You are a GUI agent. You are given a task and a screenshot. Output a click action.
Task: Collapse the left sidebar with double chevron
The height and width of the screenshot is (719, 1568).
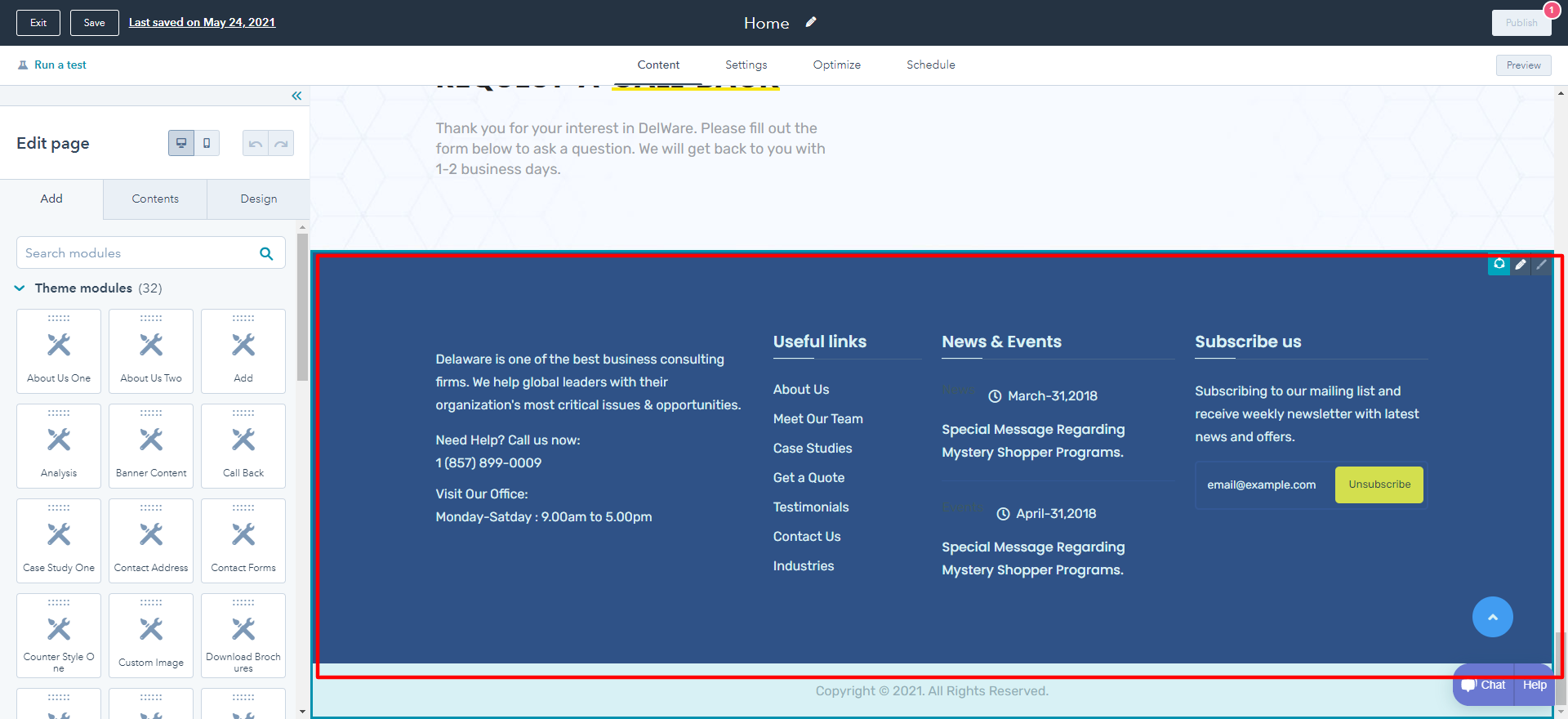coord(296,96)
